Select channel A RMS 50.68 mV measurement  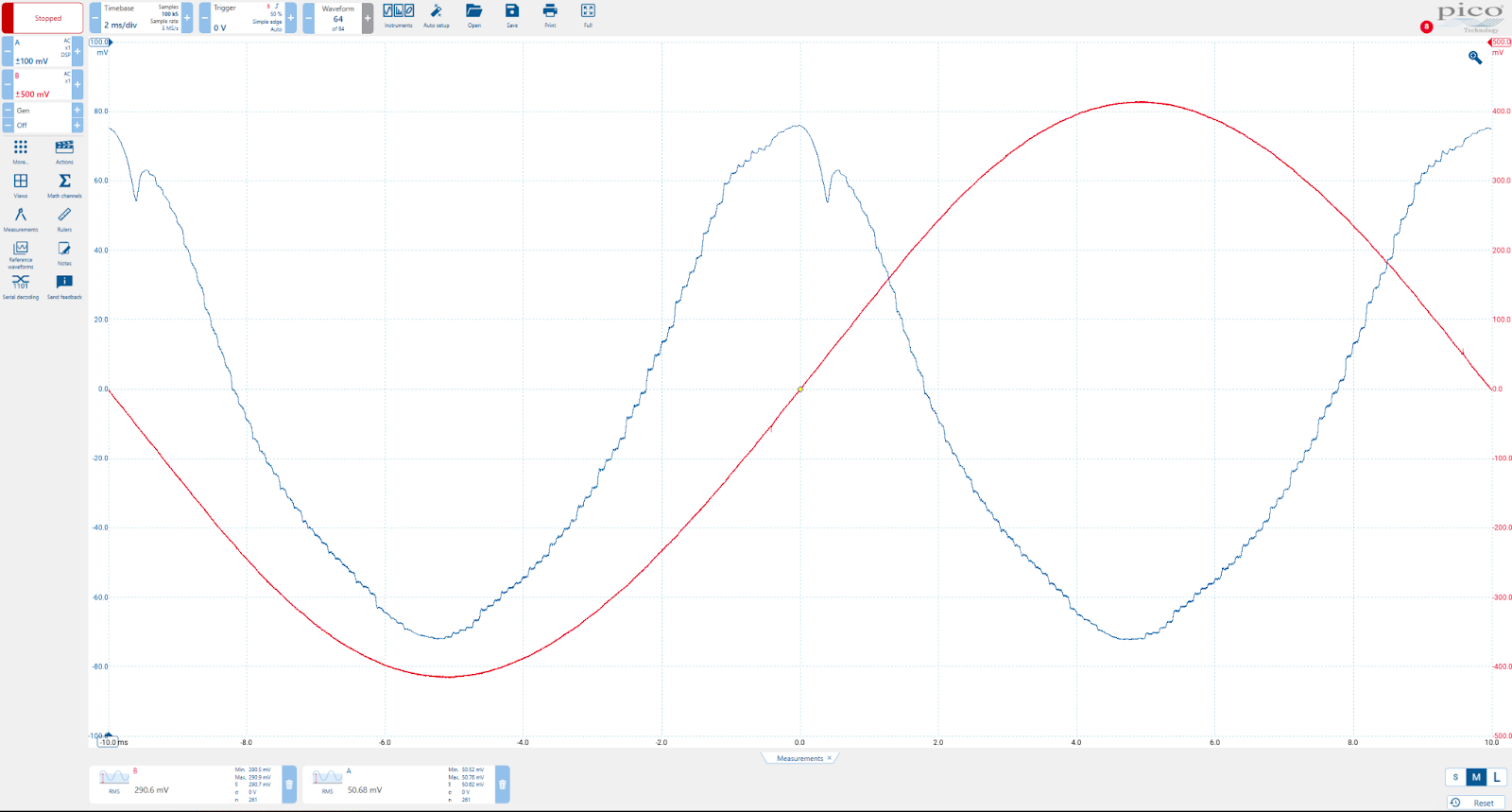(399, 785)
